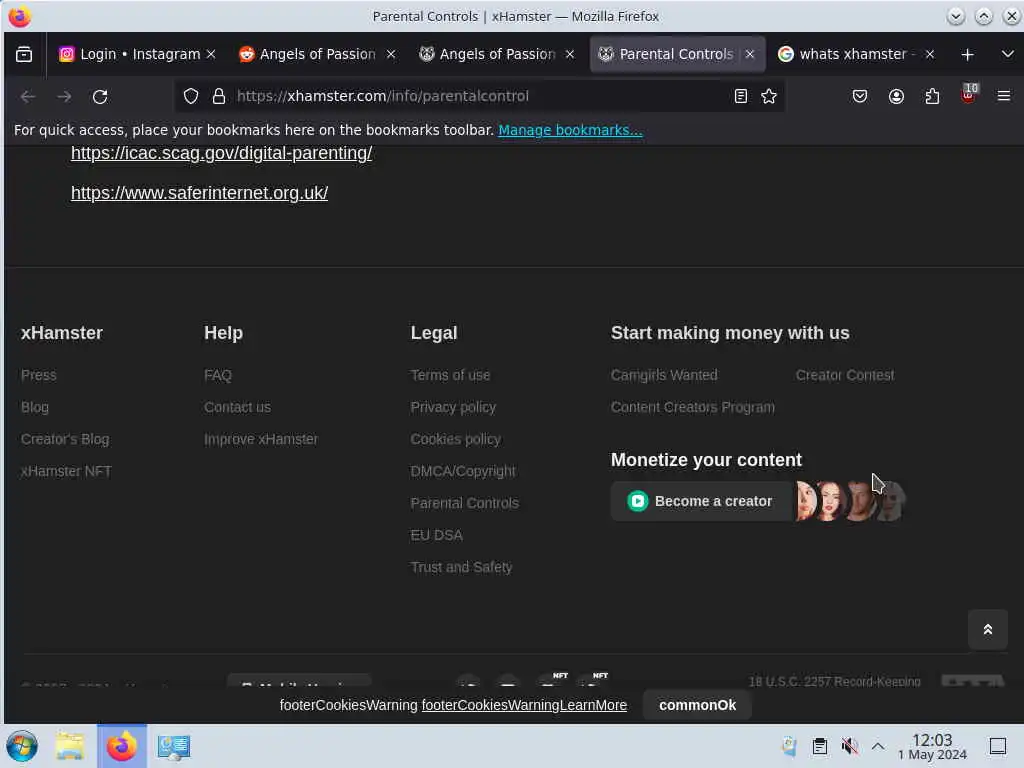Viewport: 1024px width, 768px height.
Task: Click show desktop button
Action: point(997,746)
